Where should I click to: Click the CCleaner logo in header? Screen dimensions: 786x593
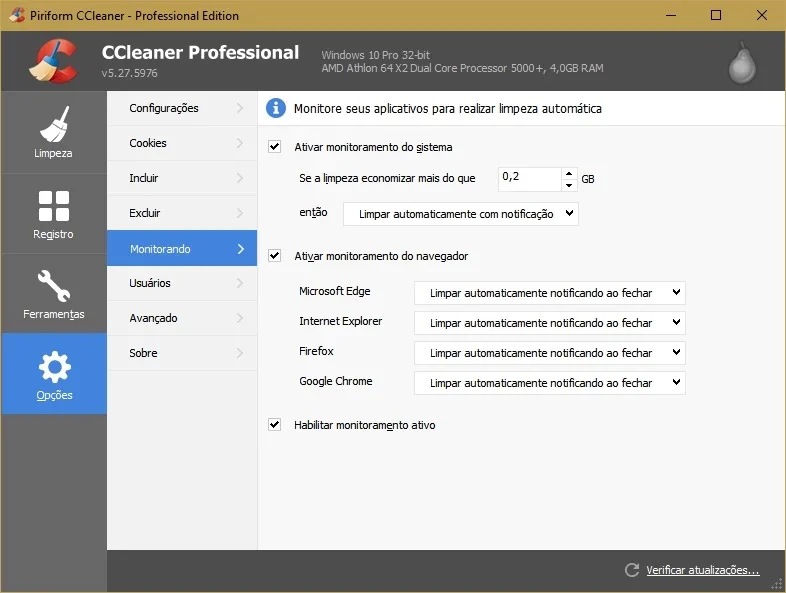click(x=54, y=61)
